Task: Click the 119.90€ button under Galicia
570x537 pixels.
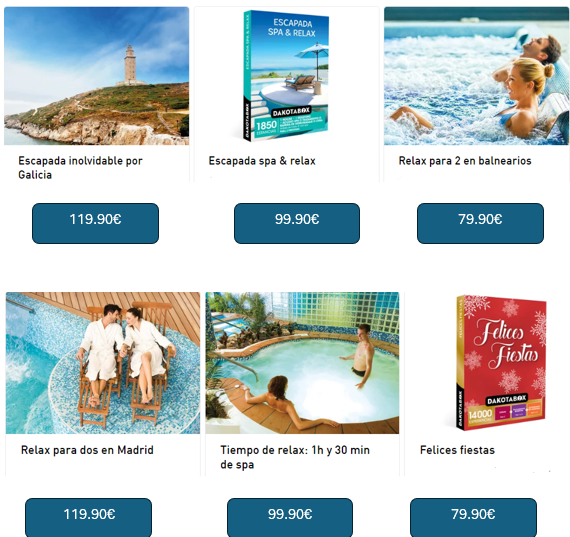Action: pyautogui.click(x=96, y=223)
